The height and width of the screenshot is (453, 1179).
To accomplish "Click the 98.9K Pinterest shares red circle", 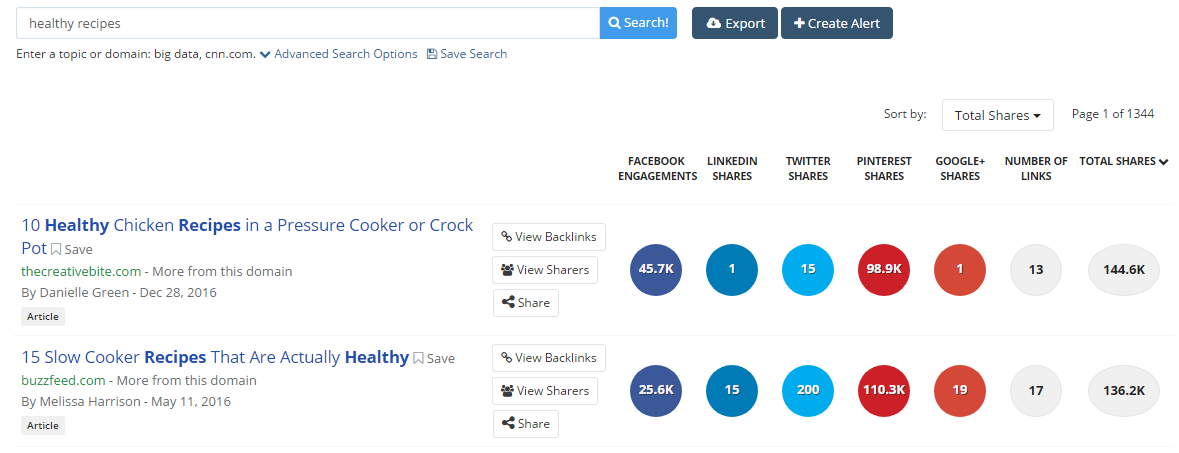I will pyautogui.click(x=884, y=270).
